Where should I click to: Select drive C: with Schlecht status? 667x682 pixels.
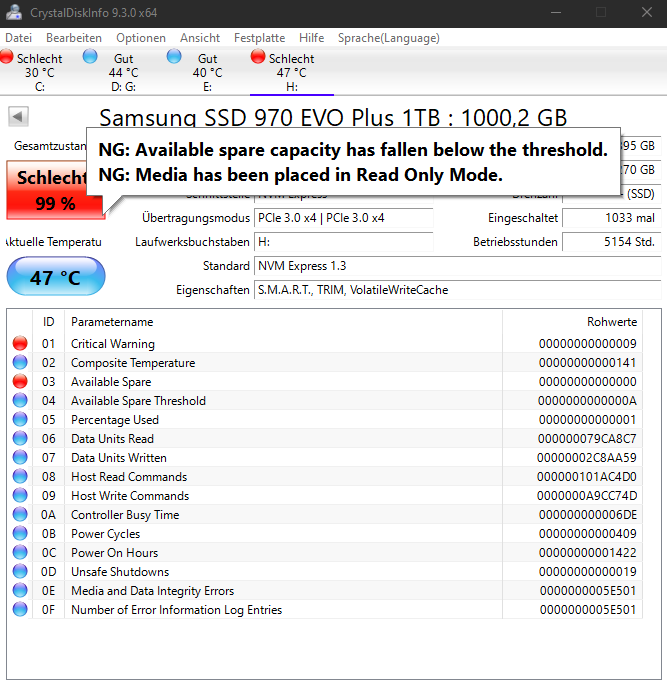pyautogui.click(x=40, y=72)
